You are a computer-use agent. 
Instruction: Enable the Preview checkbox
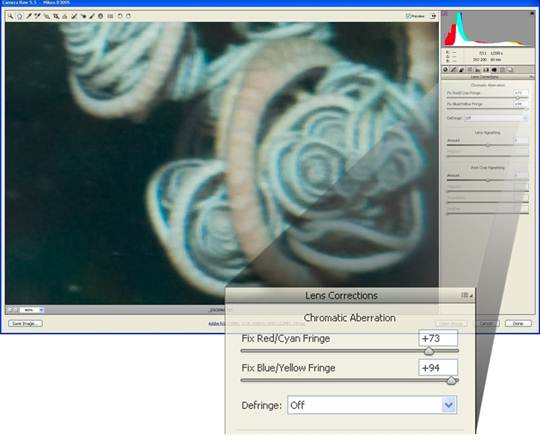[408, 16]
